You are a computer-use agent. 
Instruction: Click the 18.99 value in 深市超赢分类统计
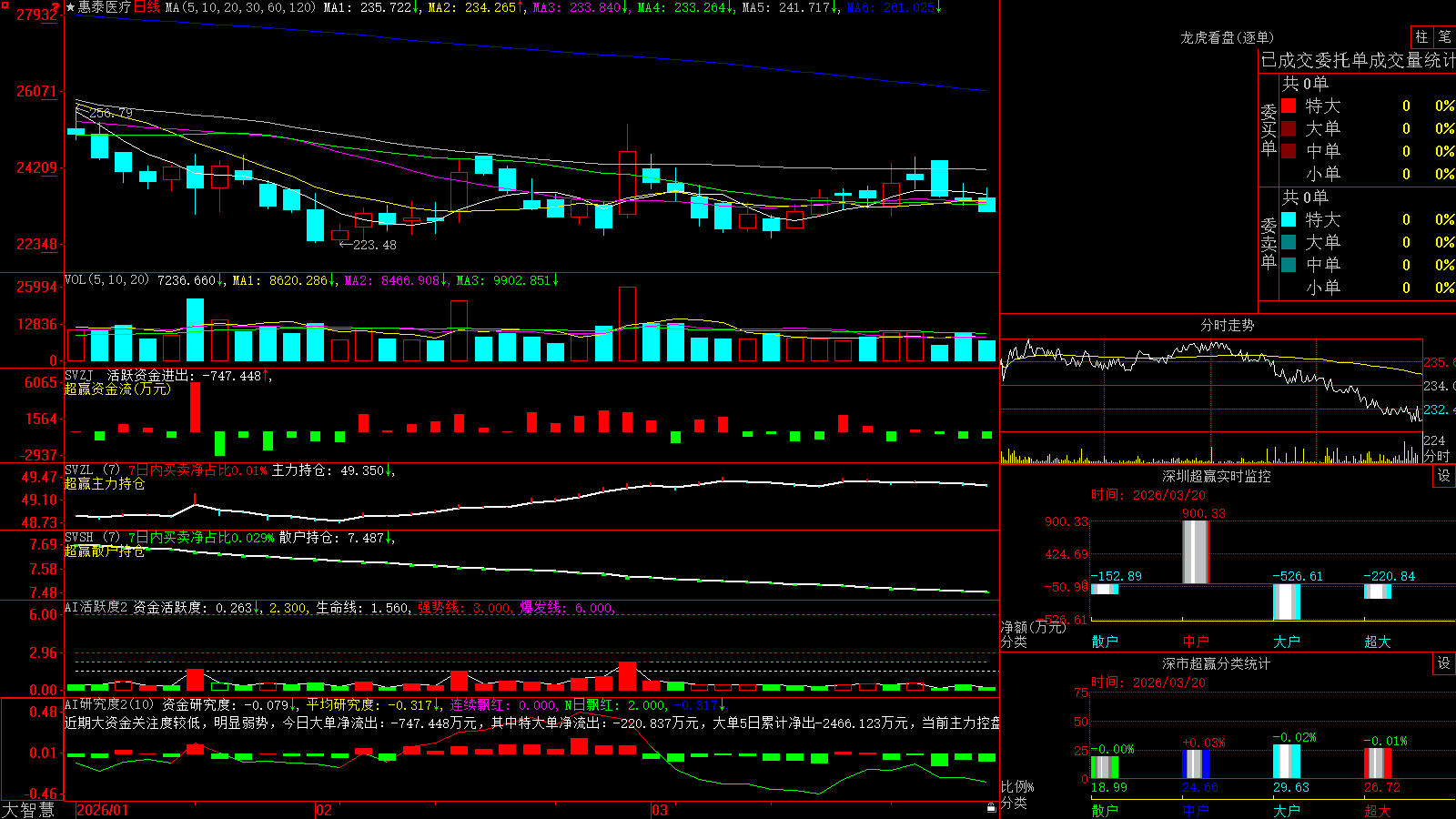(1109, 787)
